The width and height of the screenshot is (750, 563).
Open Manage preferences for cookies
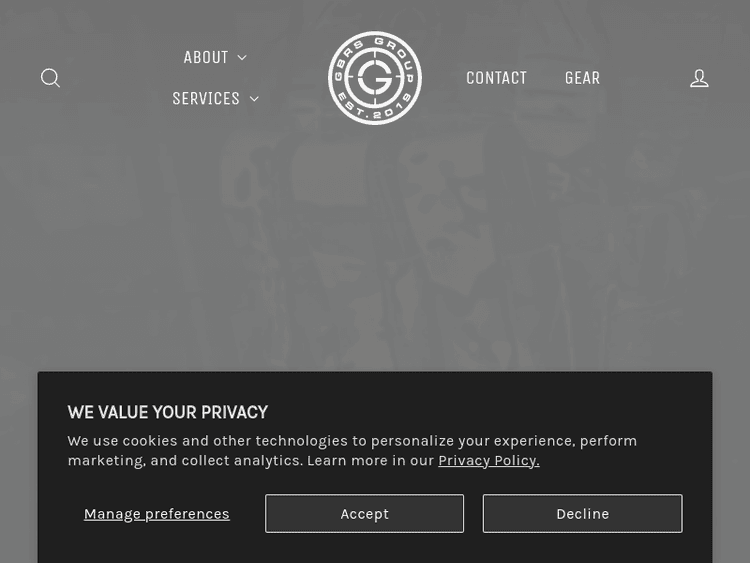tap(156, 513)
